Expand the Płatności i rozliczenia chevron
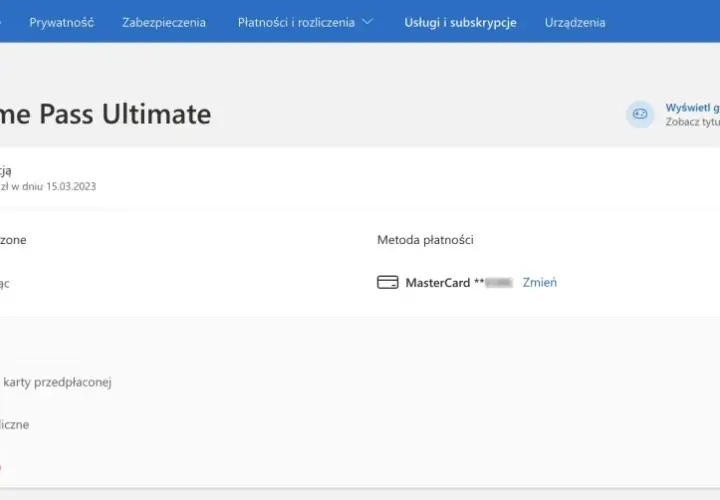Viewport: 720px width, 500px height. coord(367,22)
